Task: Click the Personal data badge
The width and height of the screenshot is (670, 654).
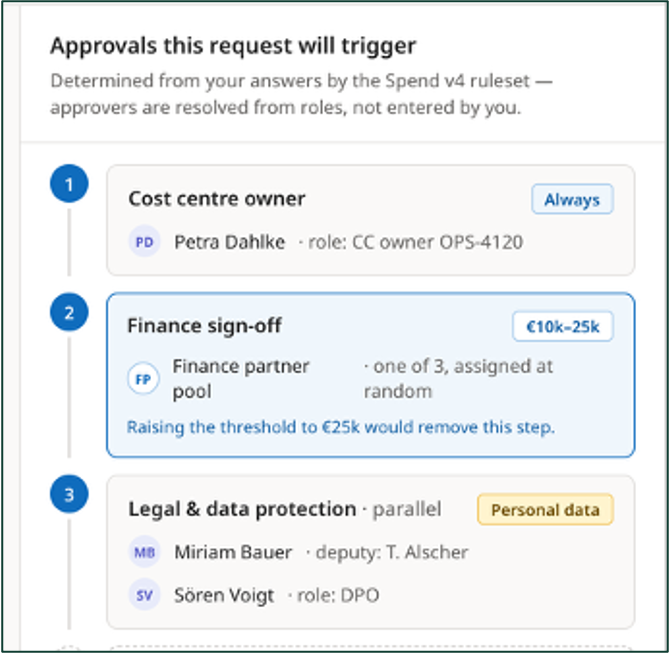Action: tap(545, 510)
